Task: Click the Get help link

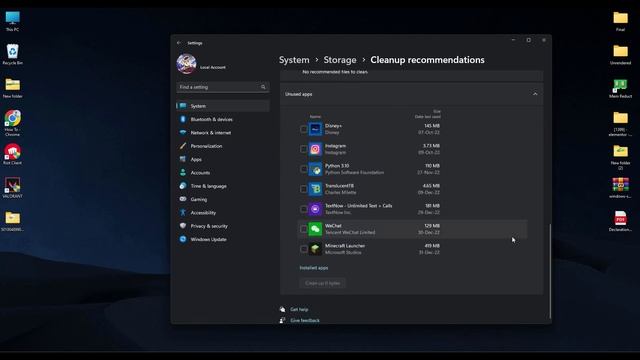Action: click(x=299, y=309)
